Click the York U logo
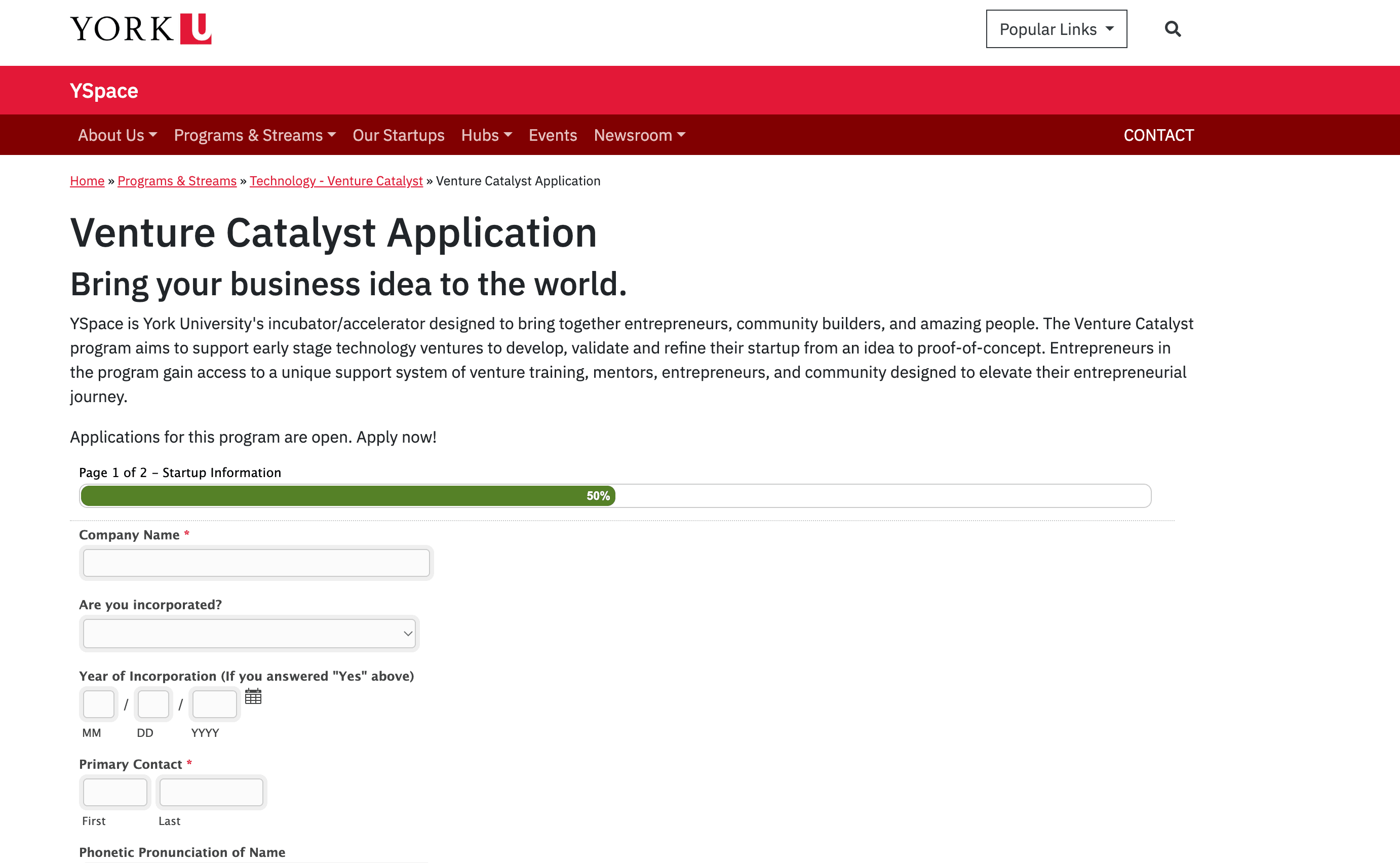This screenshot has width=1400, height=863. (140, 28)
